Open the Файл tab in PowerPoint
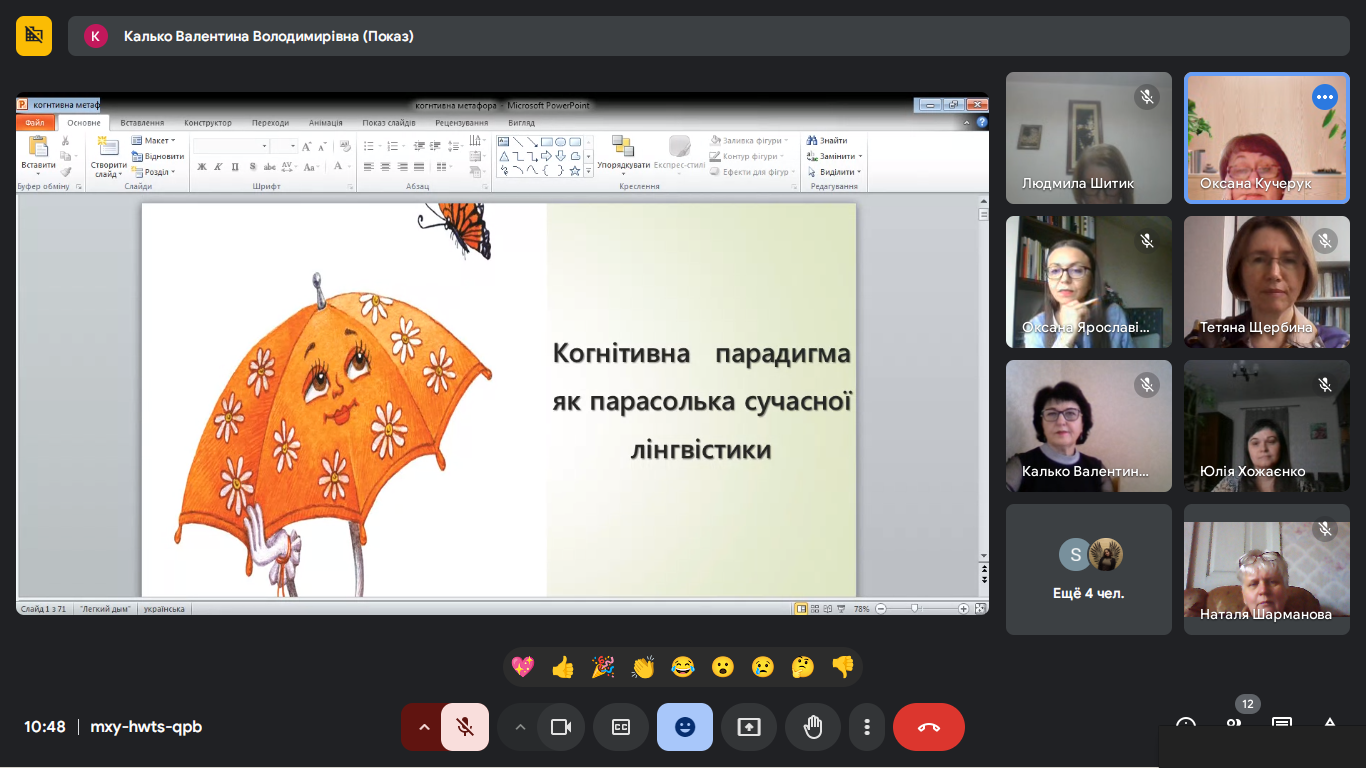The image size is (1366, 768). [35, 123]
